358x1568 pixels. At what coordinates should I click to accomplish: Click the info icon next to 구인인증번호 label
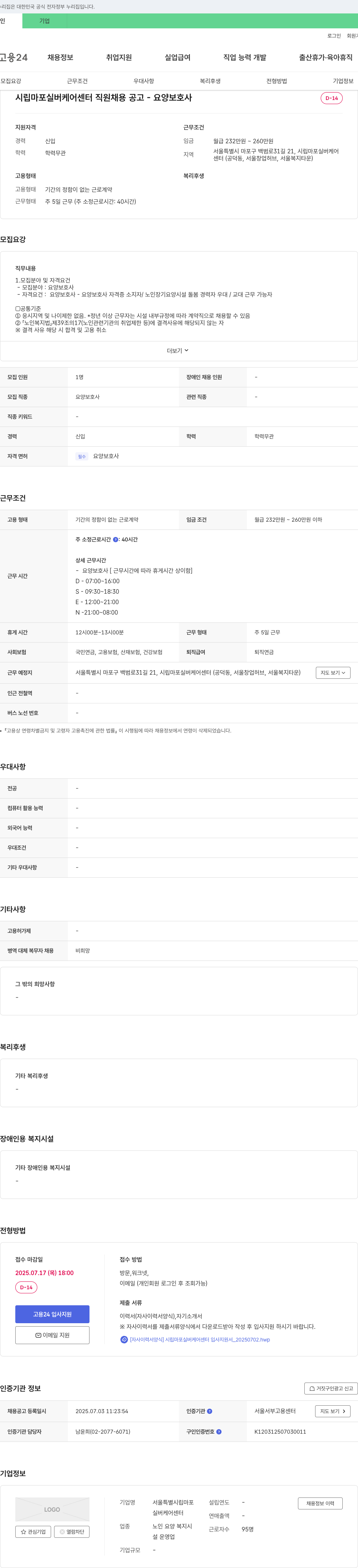click(219, 1432)
